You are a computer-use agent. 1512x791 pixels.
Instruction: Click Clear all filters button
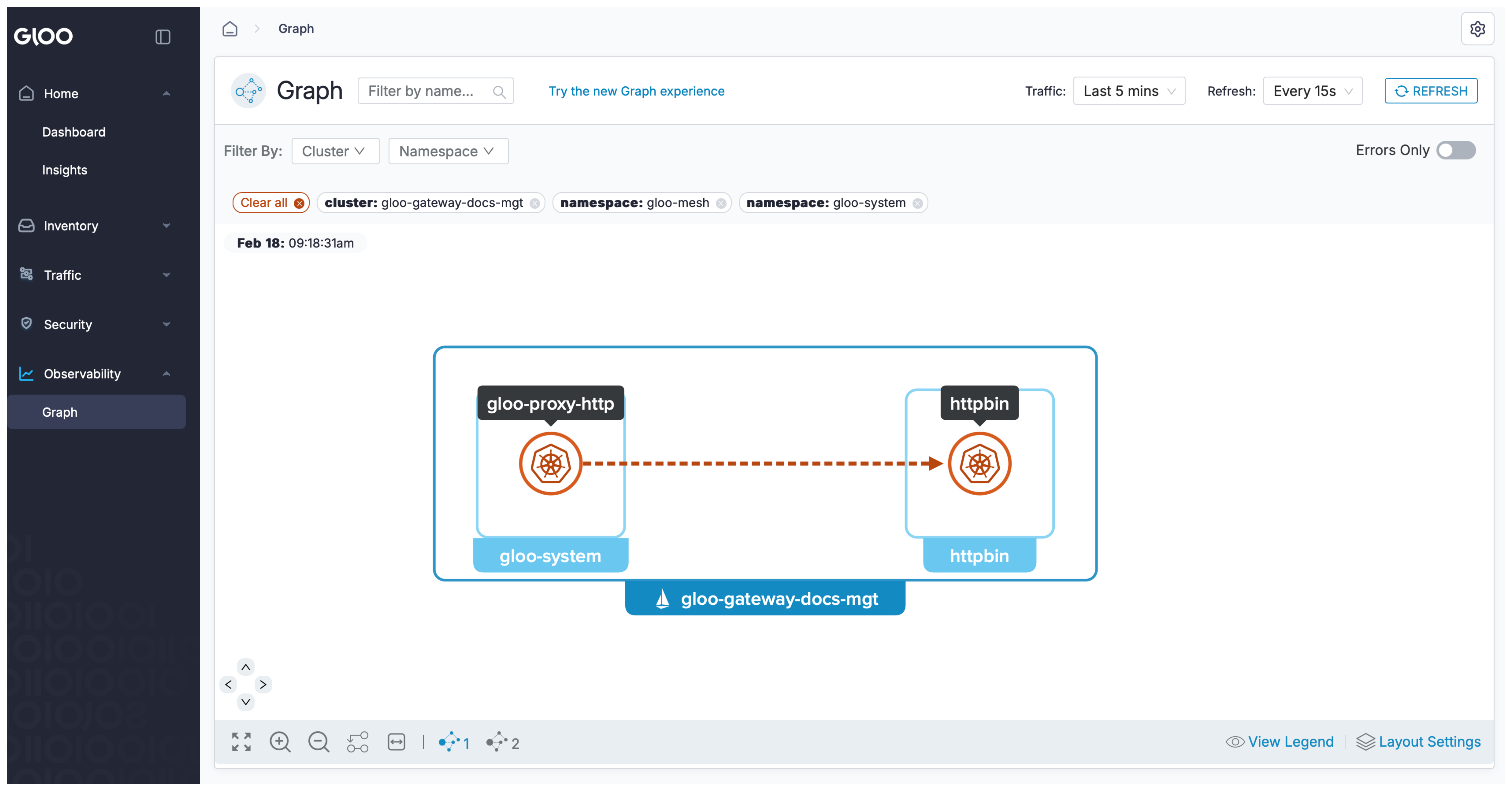[x=271, y=203]
